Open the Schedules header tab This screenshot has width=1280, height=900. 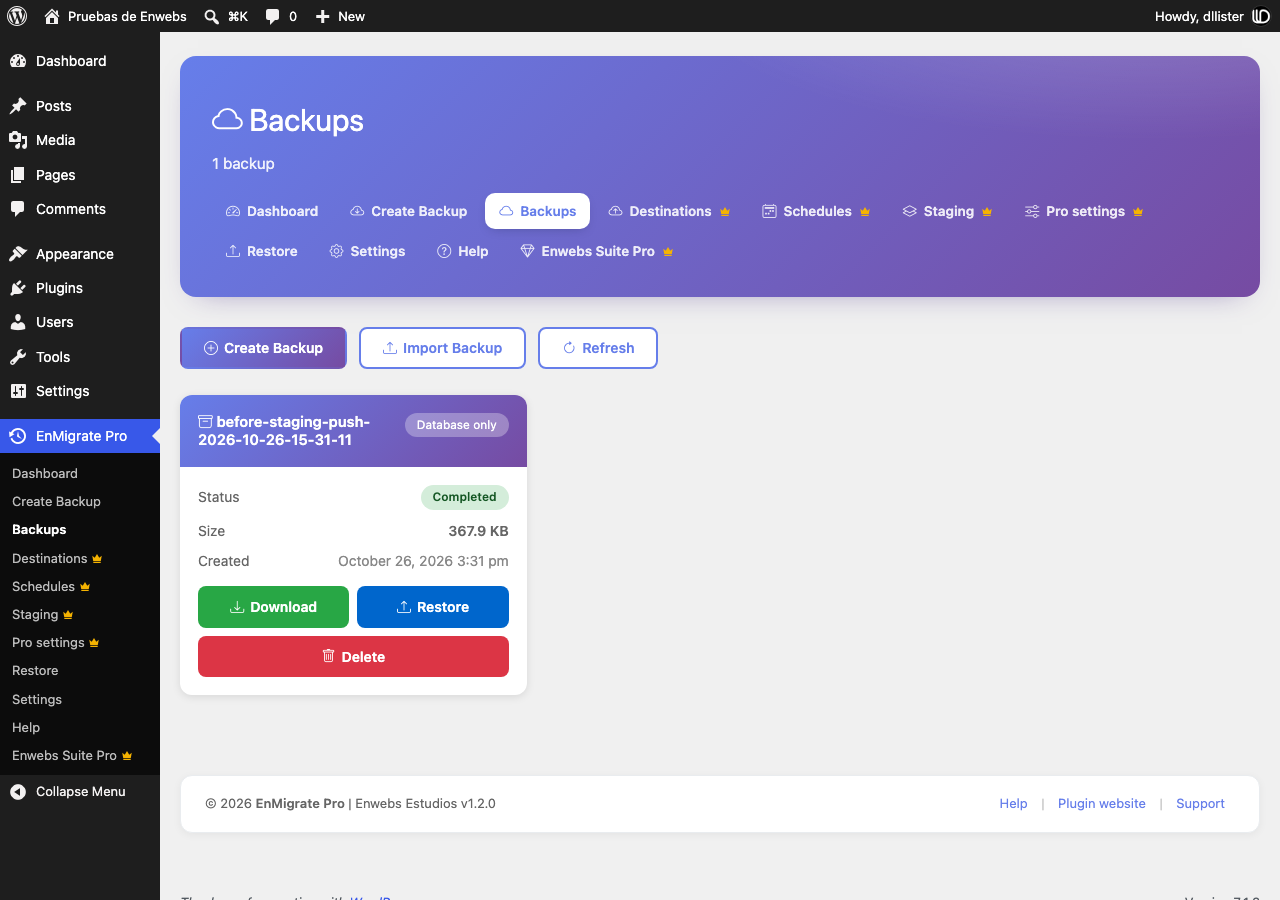pos(817,211)
